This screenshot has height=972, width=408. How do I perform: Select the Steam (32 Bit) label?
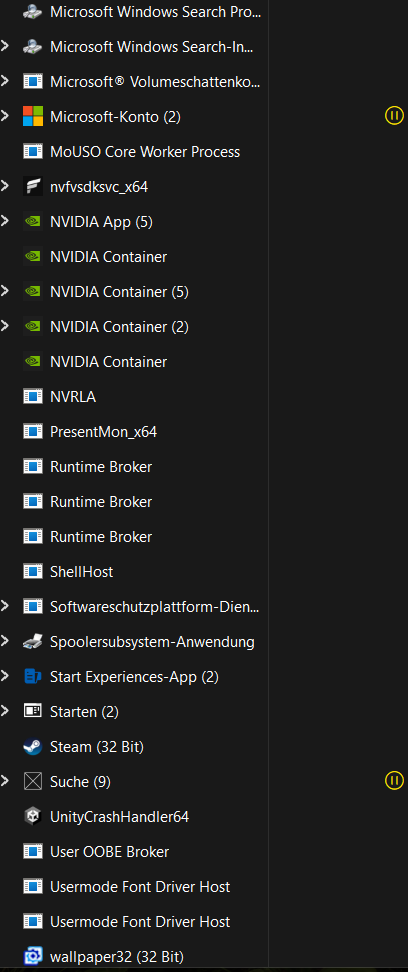point(97,746)
